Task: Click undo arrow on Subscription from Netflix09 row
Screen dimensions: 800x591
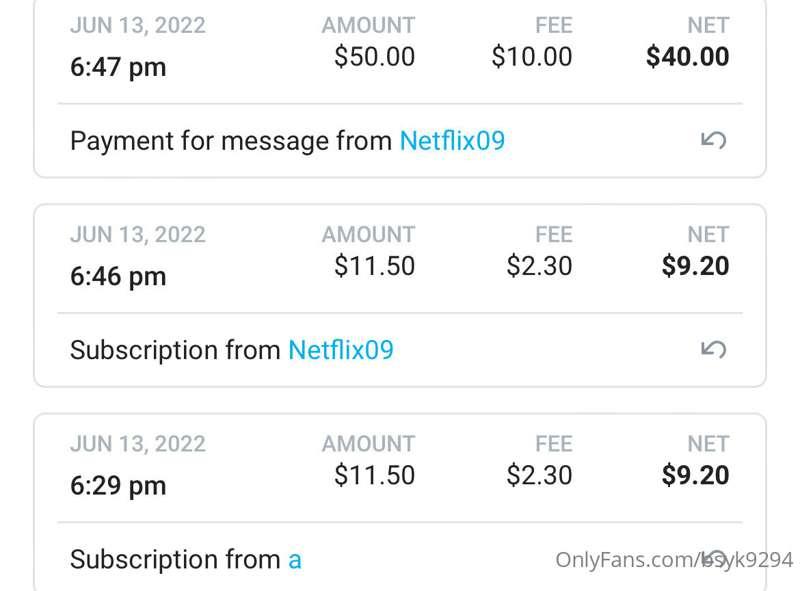Action: tap(713, 349)
